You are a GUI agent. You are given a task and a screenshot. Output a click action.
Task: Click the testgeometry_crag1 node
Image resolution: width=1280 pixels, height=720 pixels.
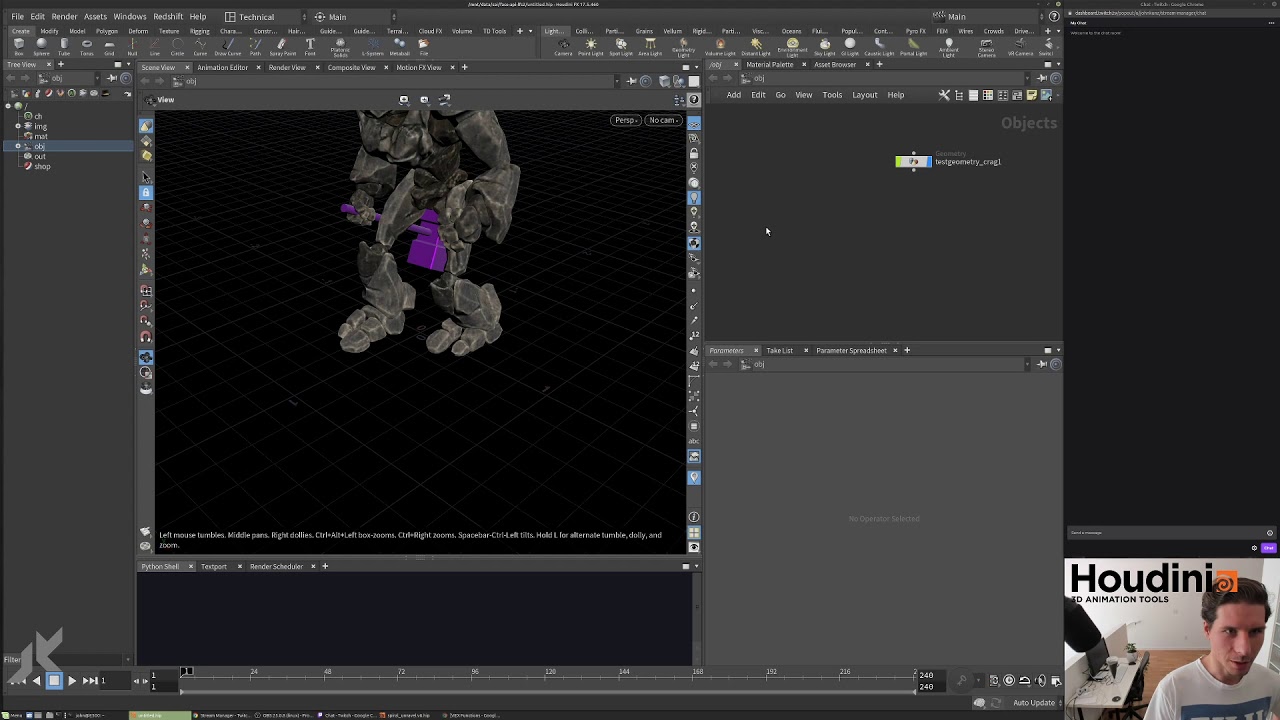[x=913, y=162]
